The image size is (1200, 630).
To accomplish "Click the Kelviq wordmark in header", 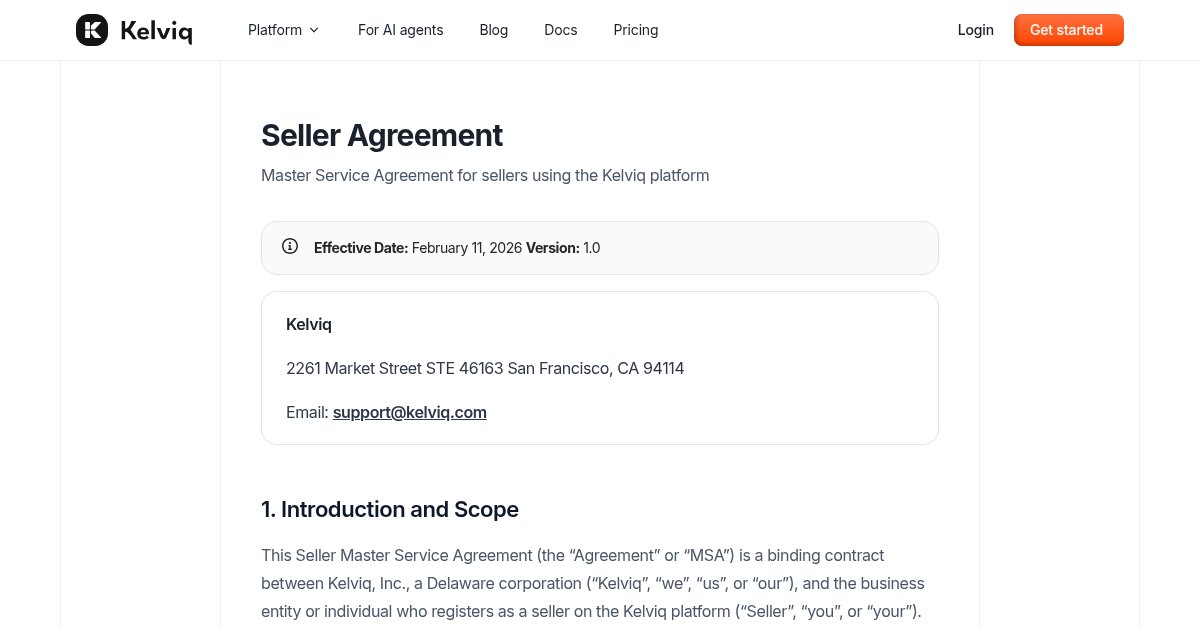I will coord(156,31).
